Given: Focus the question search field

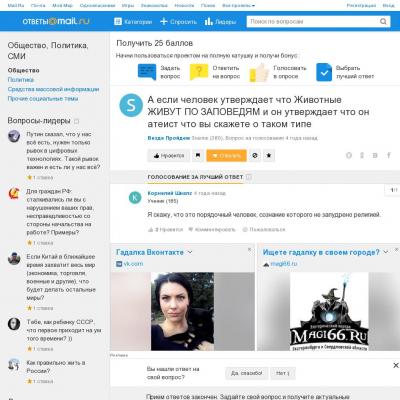Looking at the screenshot, I should point(313,22).
